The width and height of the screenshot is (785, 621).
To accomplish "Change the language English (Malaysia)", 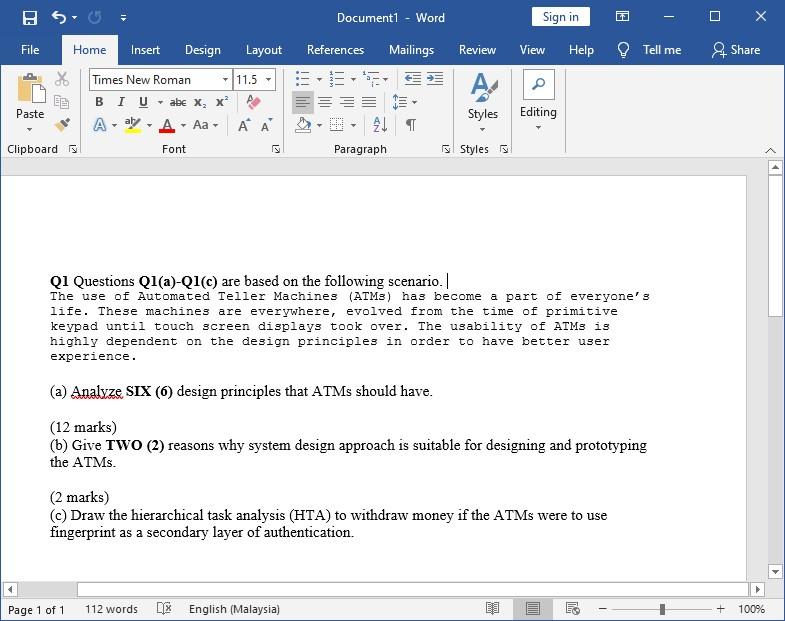I will pyautogui.click(x=234, y=609).
